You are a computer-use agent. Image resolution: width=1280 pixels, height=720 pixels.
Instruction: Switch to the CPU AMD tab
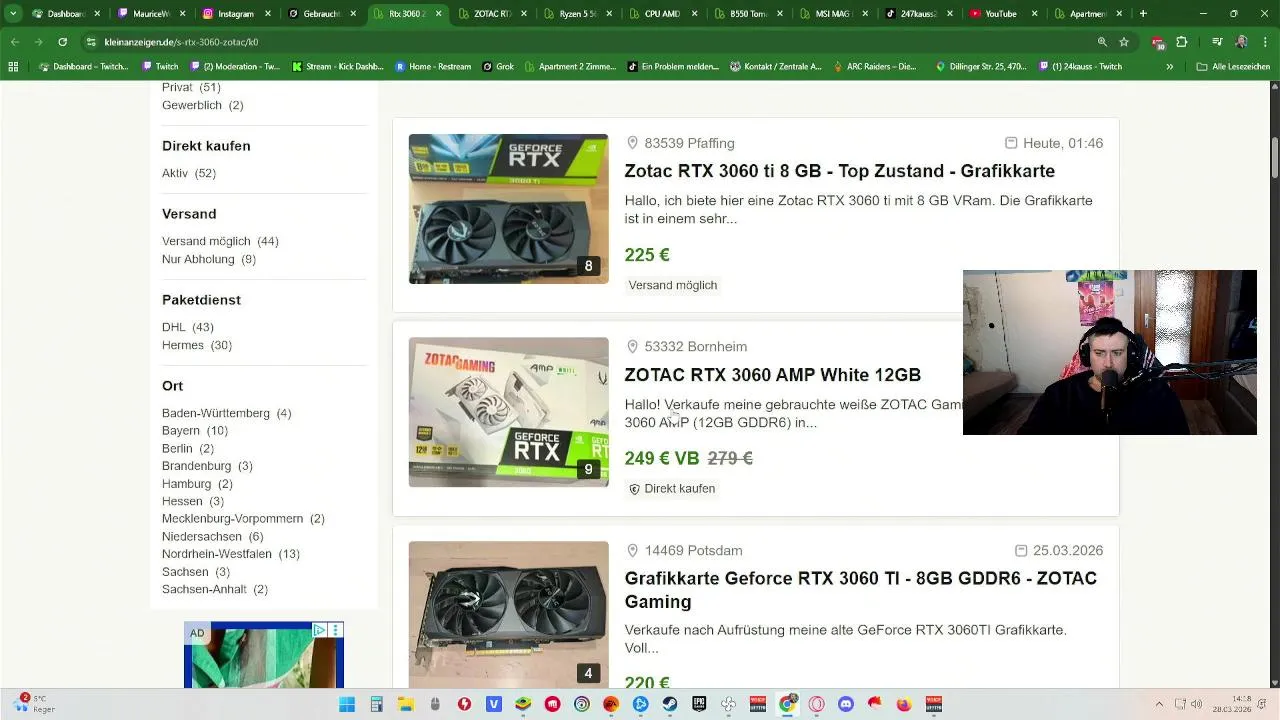pyautogui.click(x=662, y=14)
